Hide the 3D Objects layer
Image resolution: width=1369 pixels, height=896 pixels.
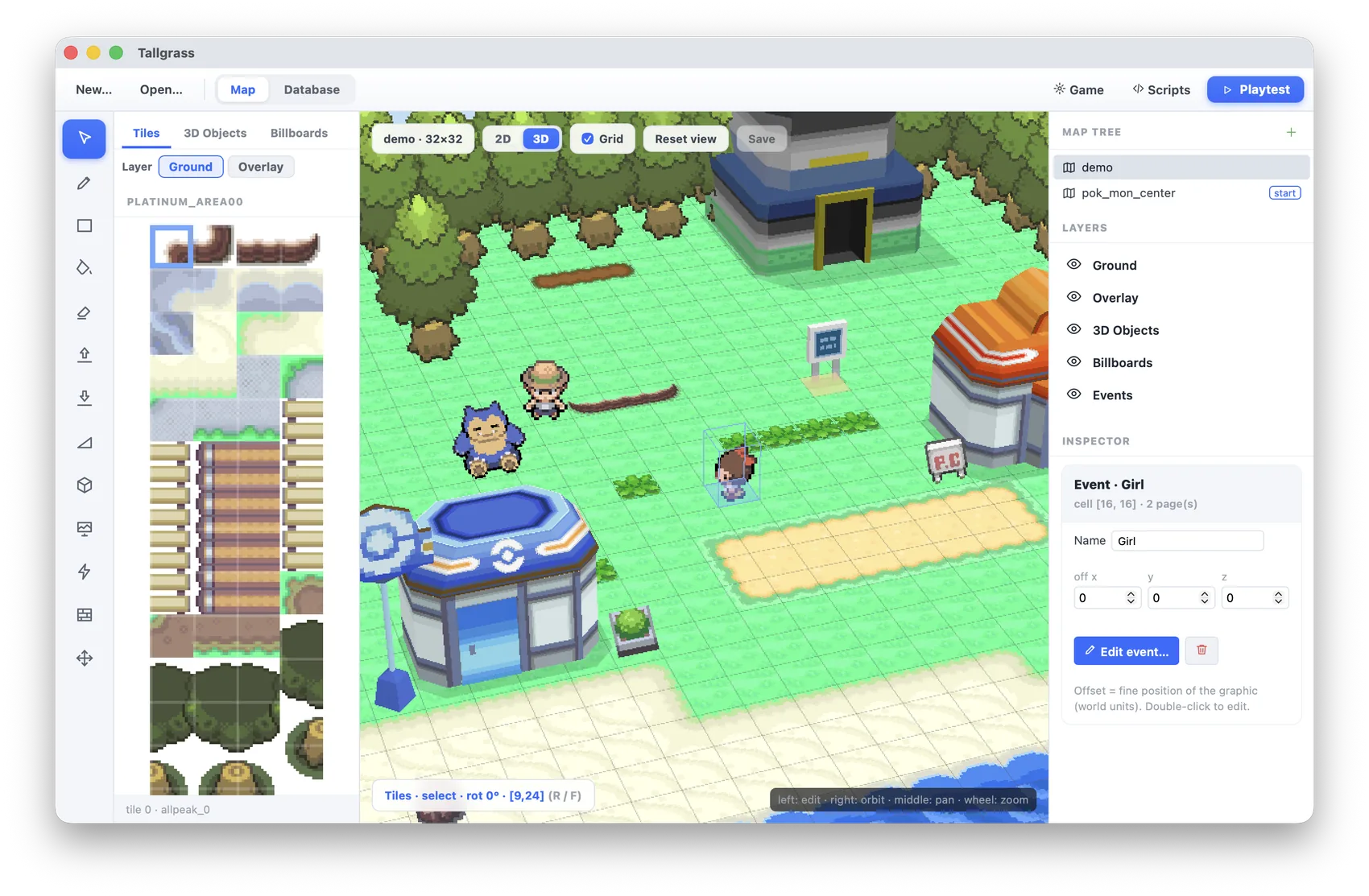[1074, 329]
